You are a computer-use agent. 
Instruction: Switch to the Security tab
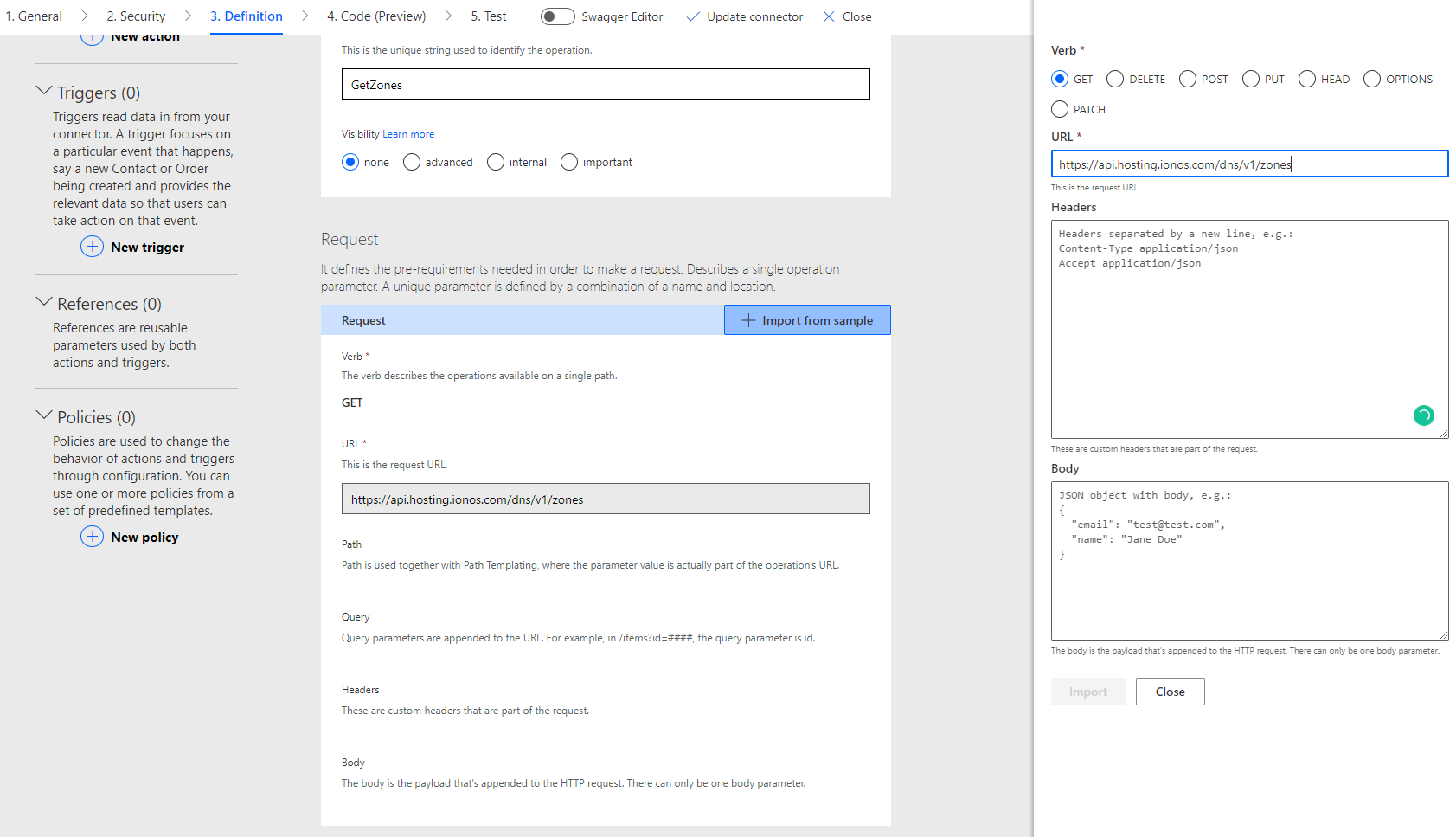[x=135, y=16]
